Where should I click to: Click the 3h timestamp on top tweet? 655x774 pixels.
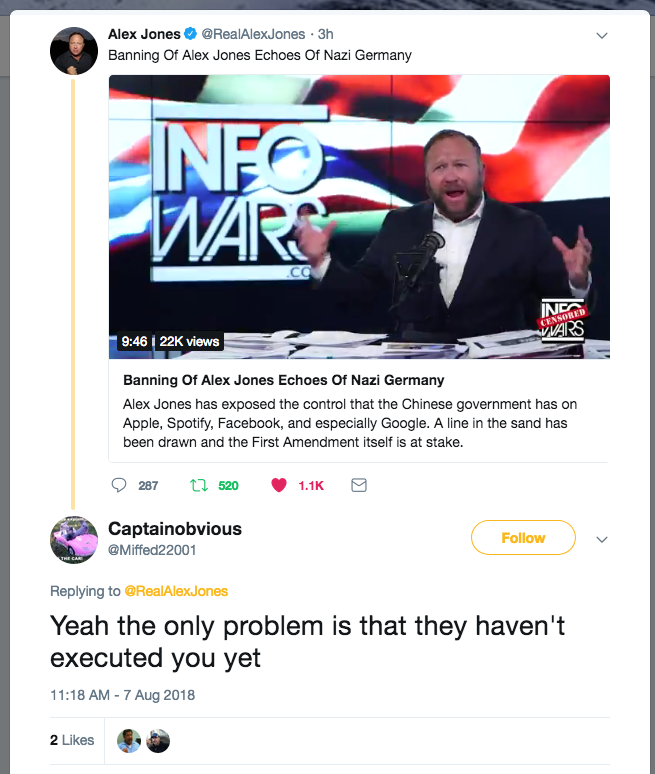tap(326, 34)
